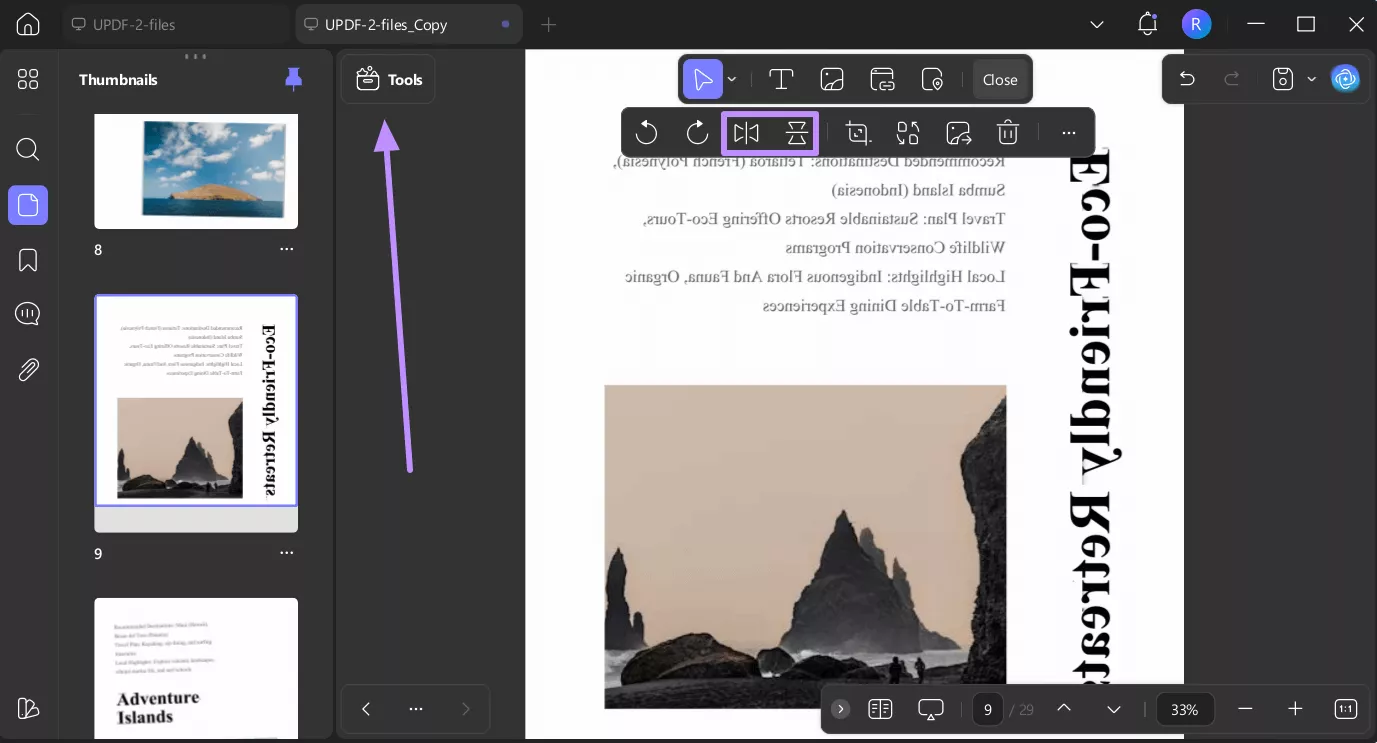This screenshot has width=1377, height=743.
Task: Click the bottom-most left sidebar icon
Action: 28,708
